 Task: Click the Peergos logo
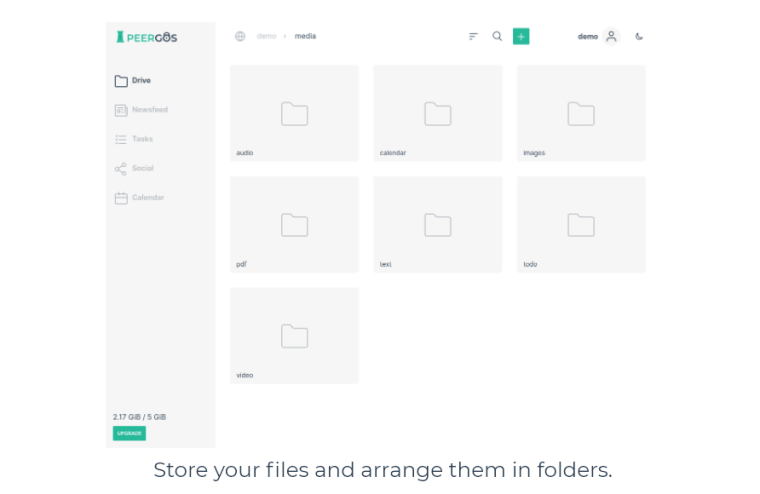146,37
